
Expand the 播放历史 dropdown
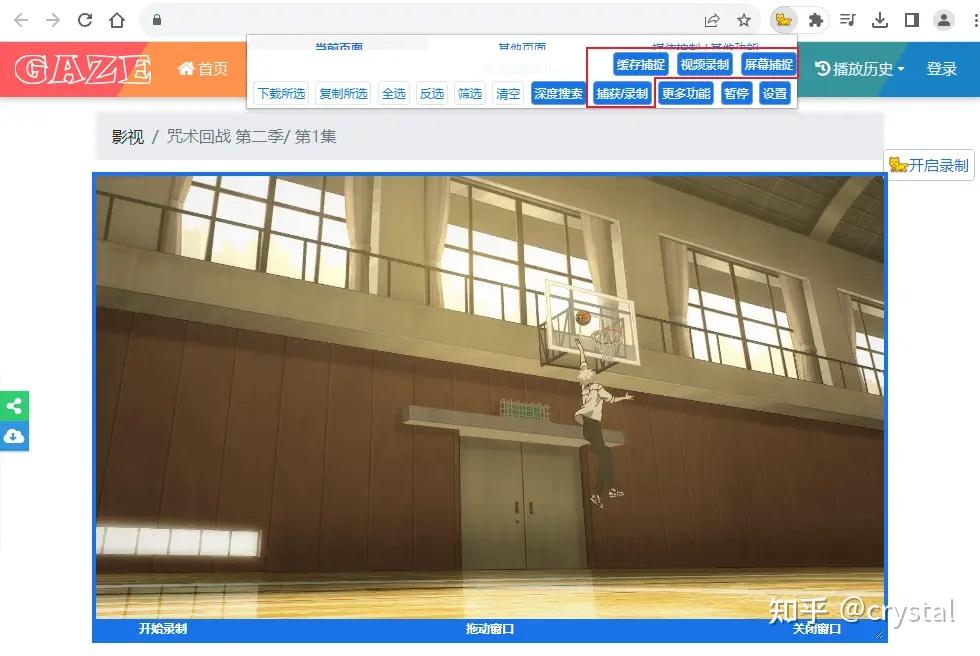point(860,69)
